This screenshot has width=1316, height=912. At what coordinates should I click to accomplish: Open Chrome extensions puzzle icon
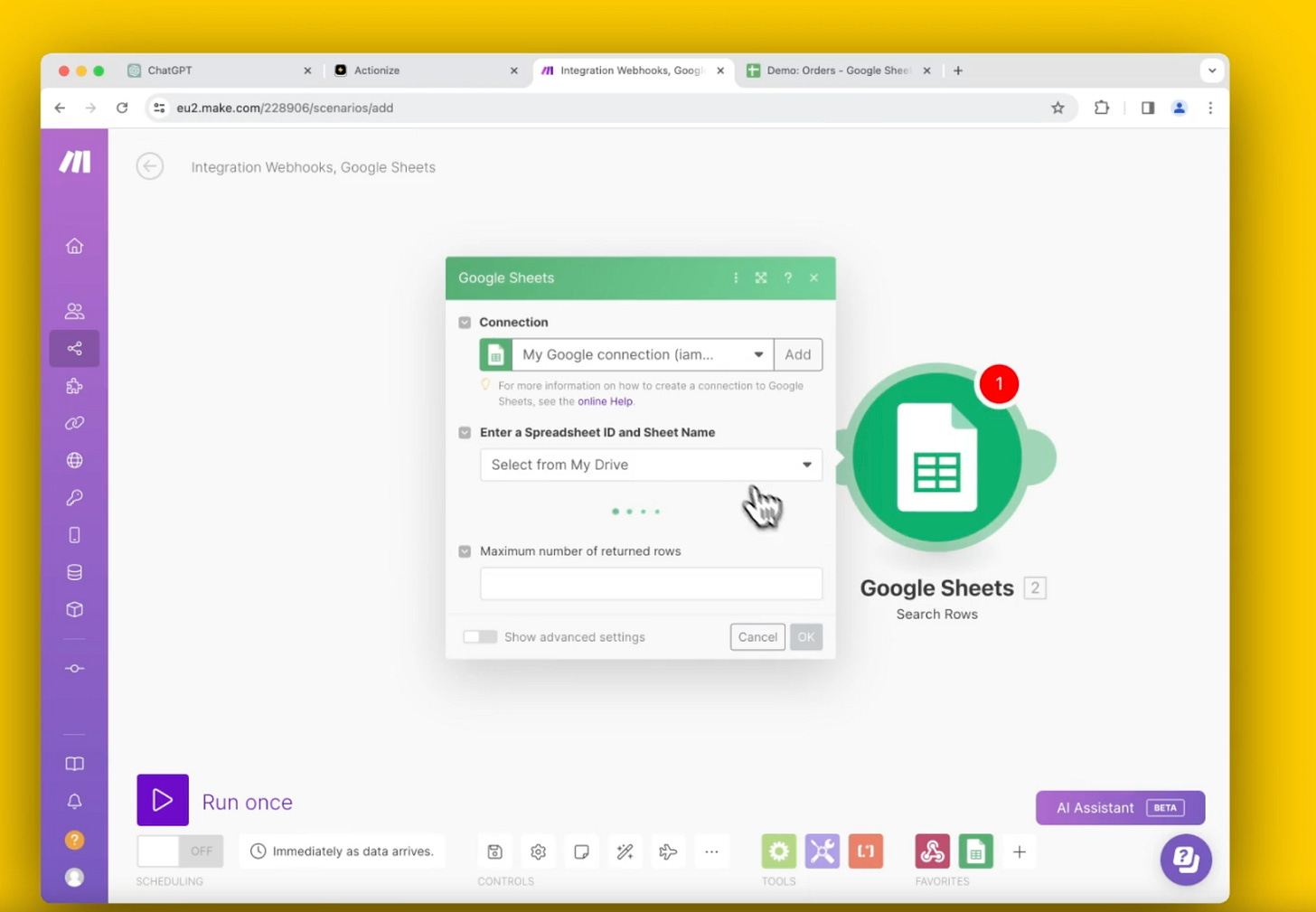pos(1101,108)
